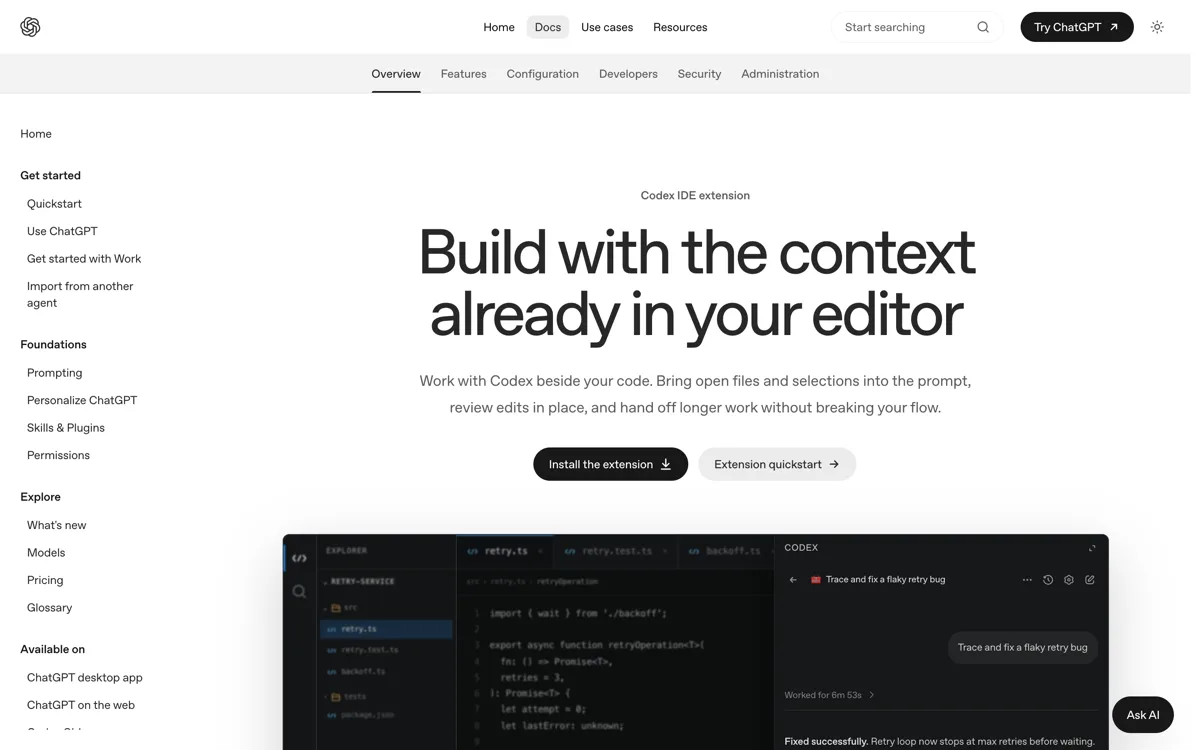Go to the Administration tab
This screenshot has height=750, width=1200.
pos(780,74)
